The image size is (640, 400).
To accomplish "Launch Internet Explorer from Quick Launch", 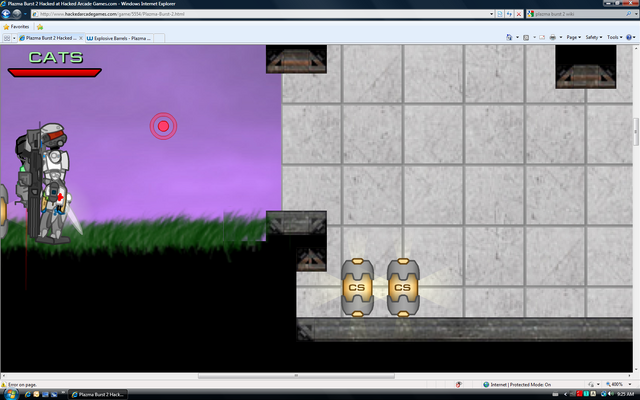I will (x=28, y=394).
